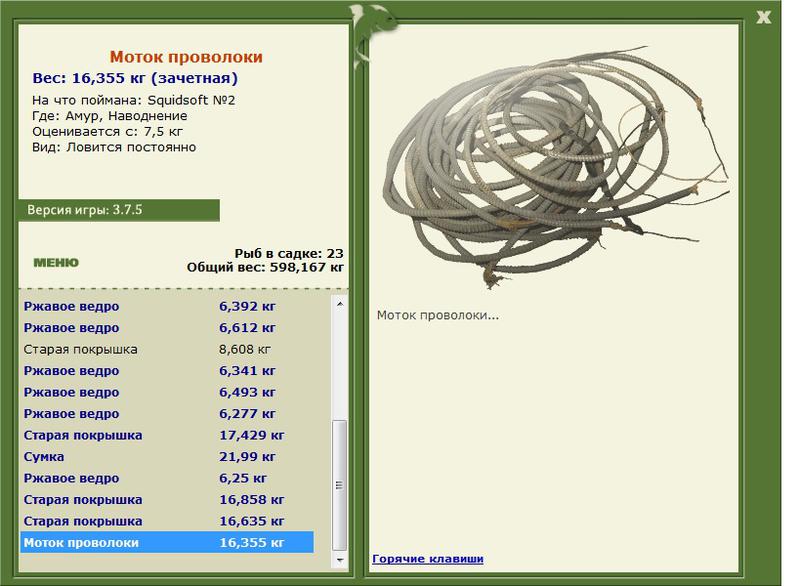Open the Горячие клавиши link
Image resolution: width=800 pixels, height=586 pixels.
pyautogui.click(x=428, y=558)
